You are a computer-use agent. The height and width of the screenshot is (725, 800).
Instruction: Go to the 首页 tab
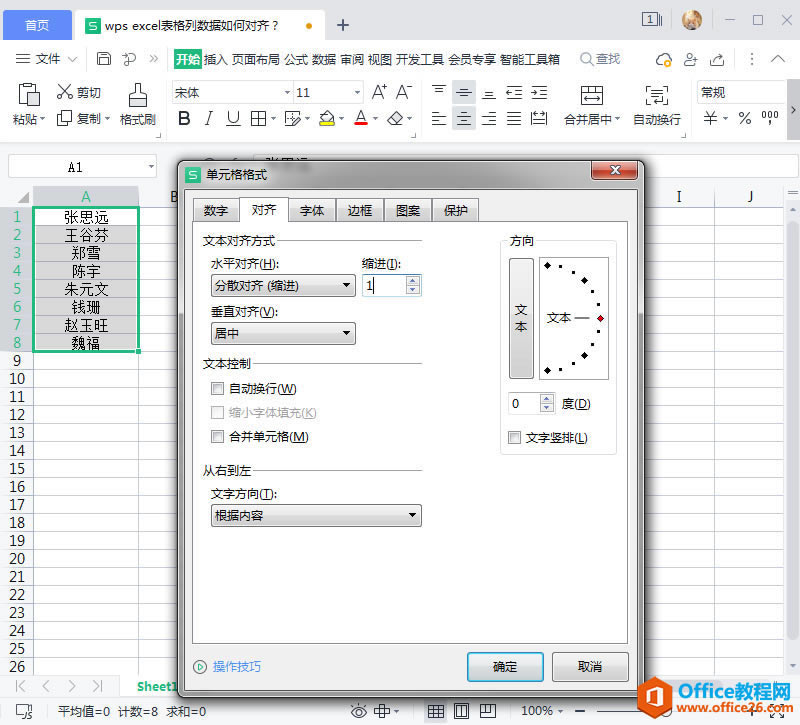pos(37,25)
